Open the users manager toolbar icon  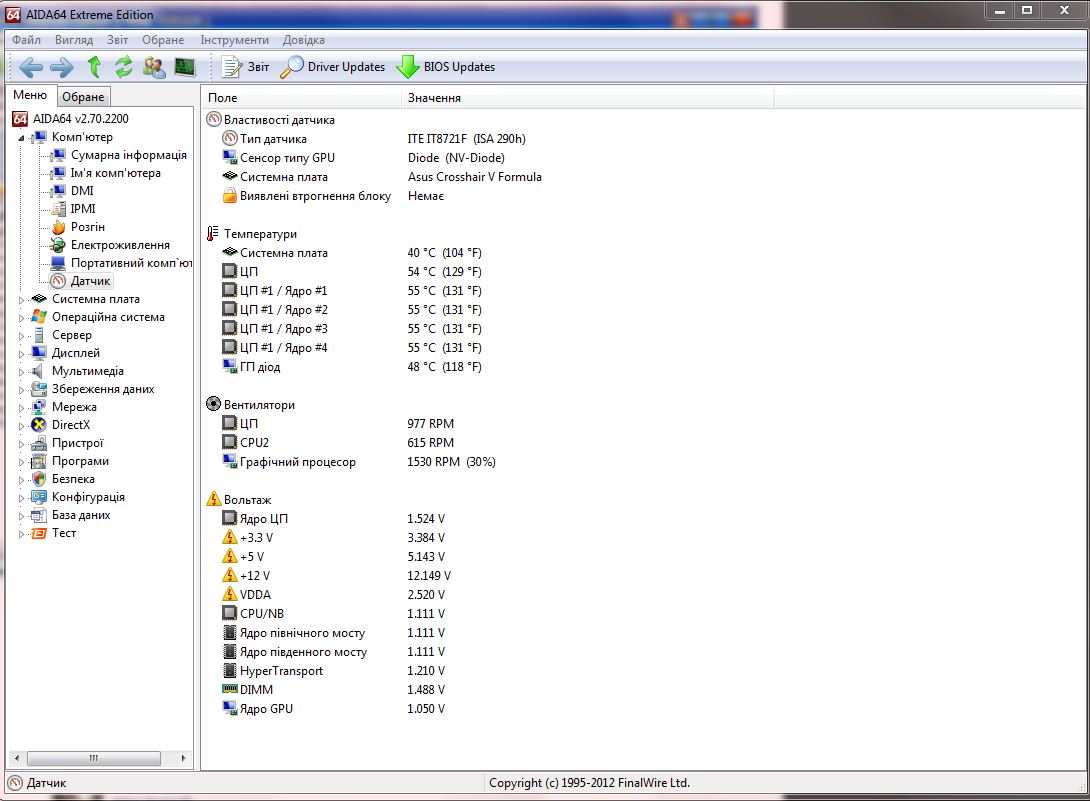(x=154, y=67)
